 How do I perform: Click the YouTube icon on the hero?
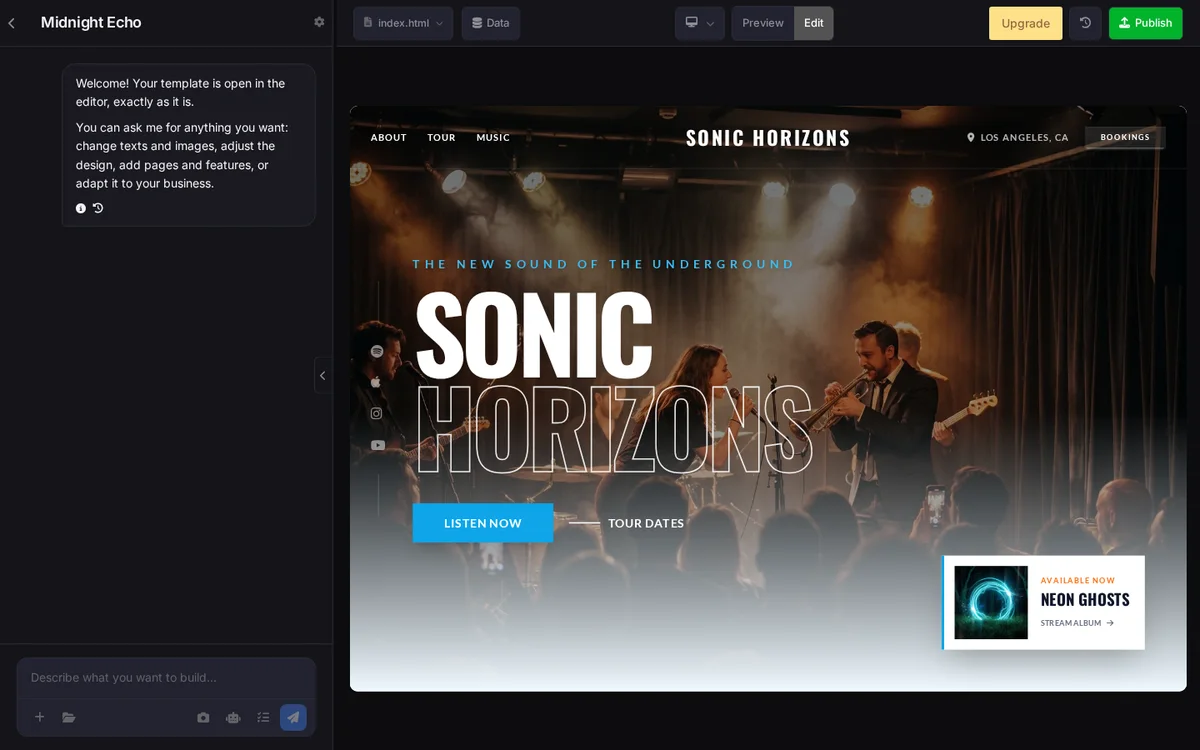click(378, 445)
